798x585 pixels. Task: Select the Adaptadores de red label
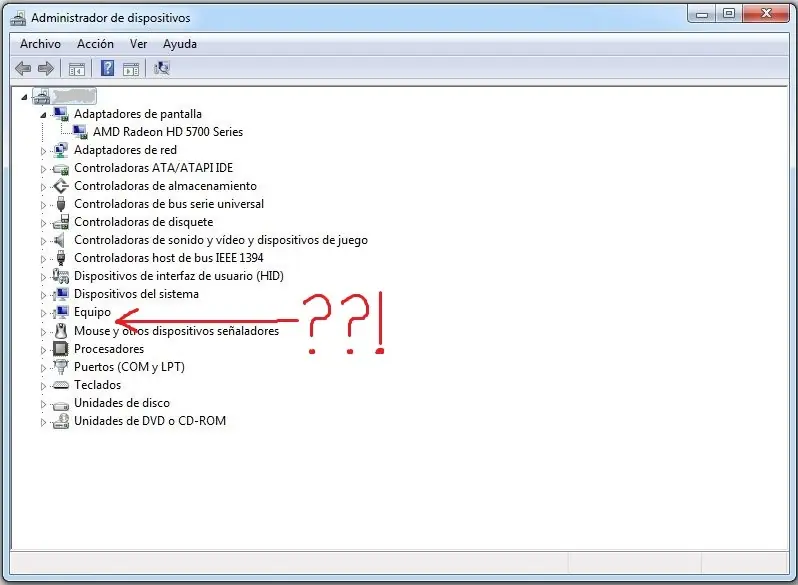(125, 150)
